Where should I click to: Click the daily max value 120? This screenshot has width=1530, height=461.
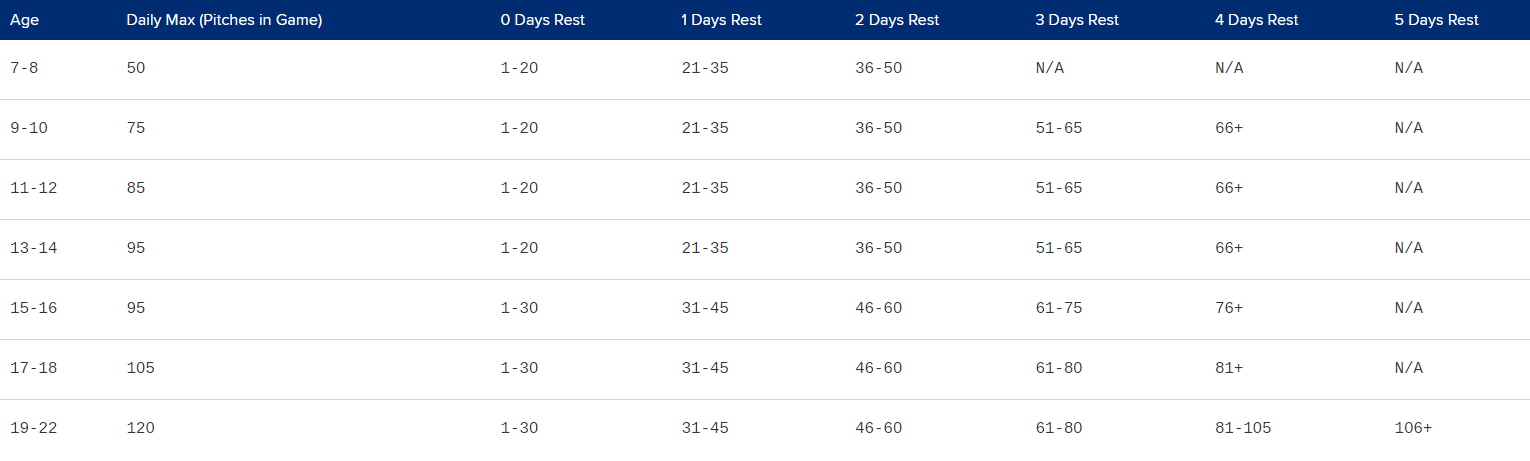[141, 428]
